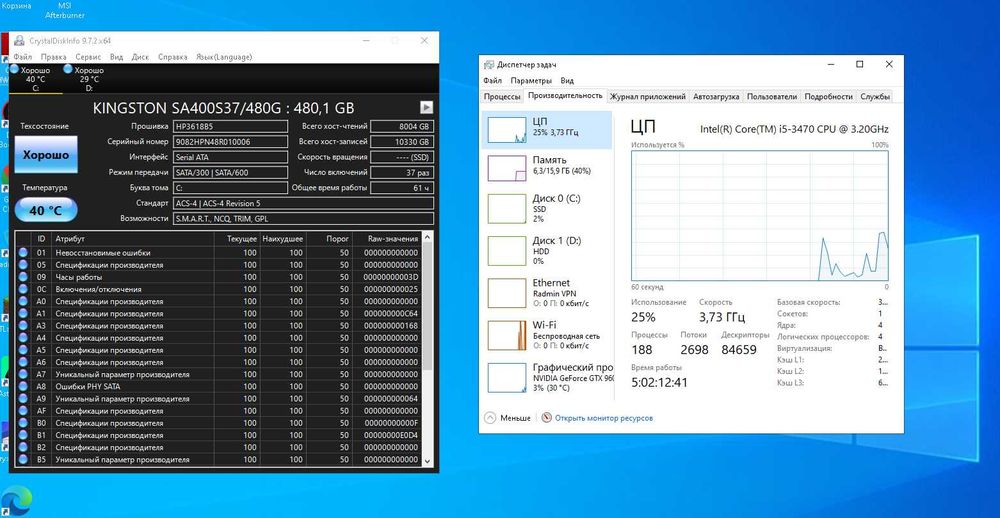Select the ЦП performance graph thumbnail

pyautogui.click(x=506, y=130)
